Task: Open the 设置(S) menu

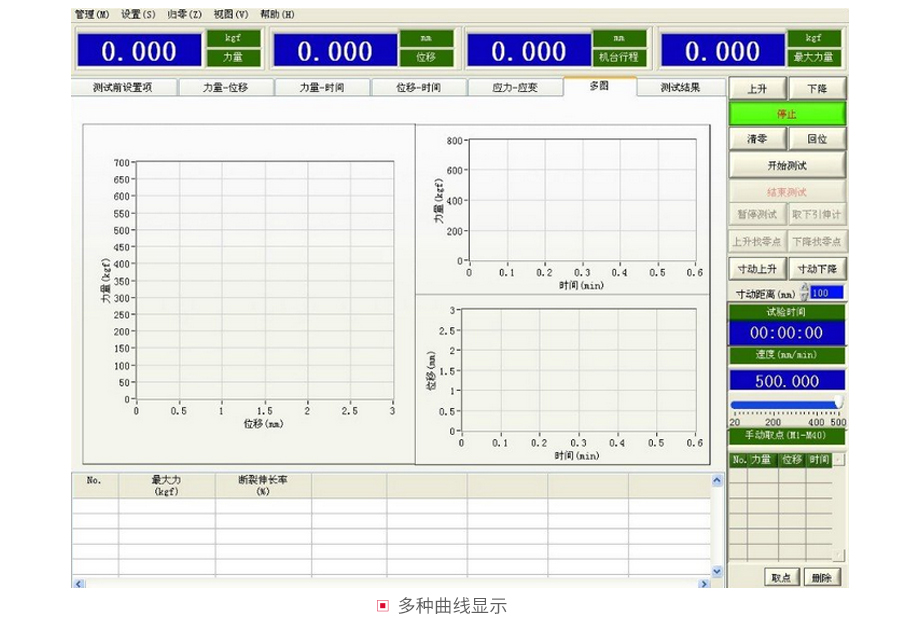Action: [139, 15]
